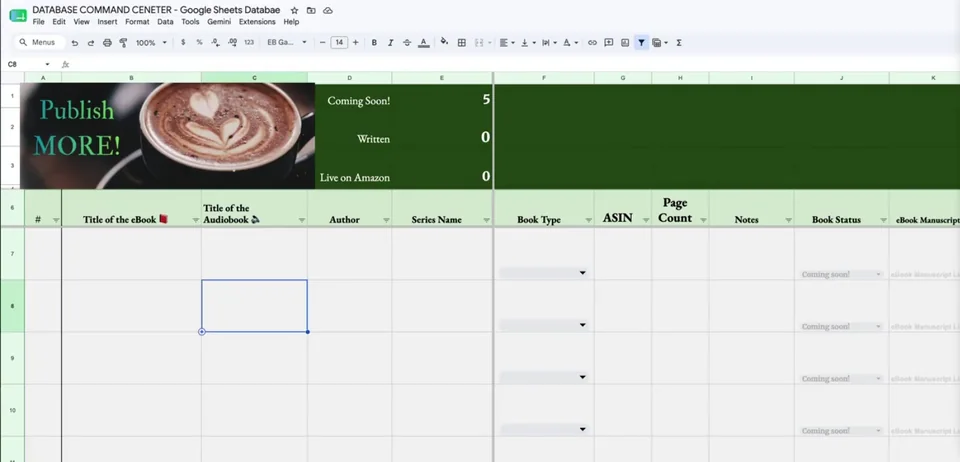Open the text color picker
This screenshot has width=960, height=462.
click(x=424, y=43)
